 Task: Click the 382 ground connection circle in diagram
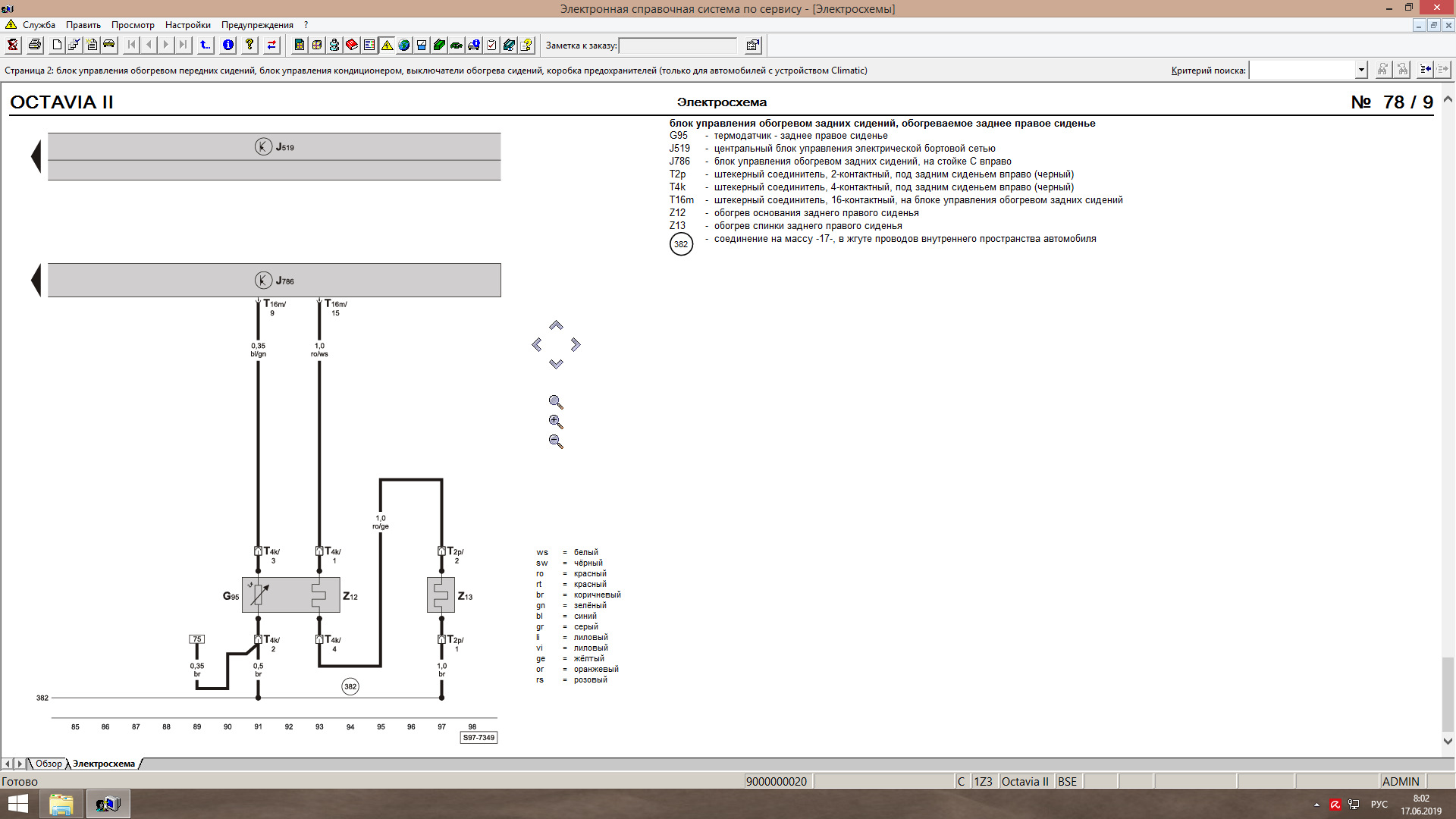[x=350, y=686]
